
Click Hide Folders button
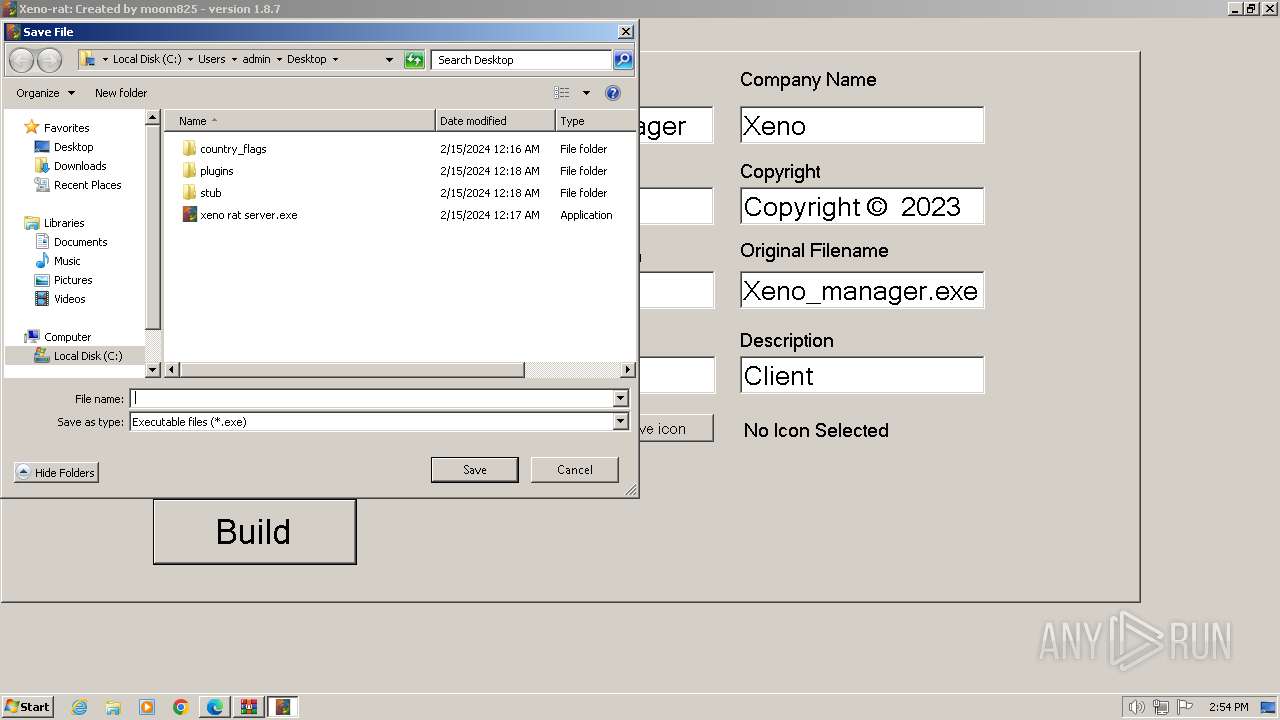click(x=56, y=473)
